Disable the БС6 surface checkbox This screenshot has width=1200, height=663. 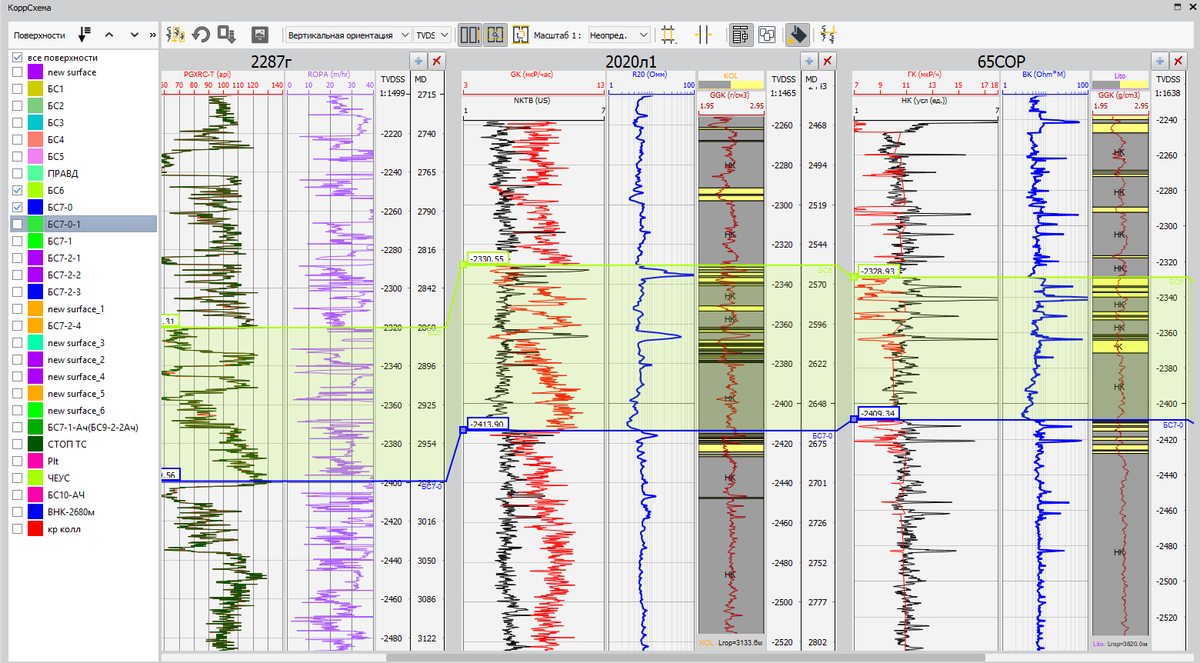17,190
